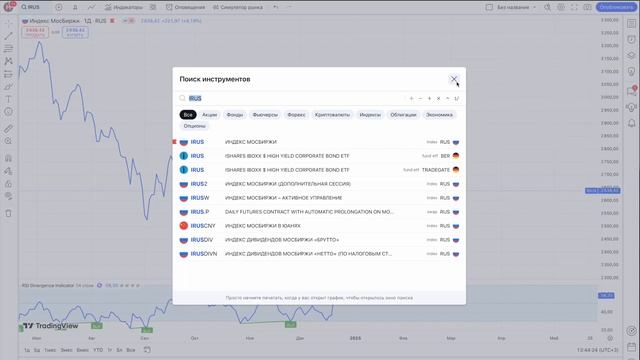Open chart settings gear icon

tap(561, 7)
